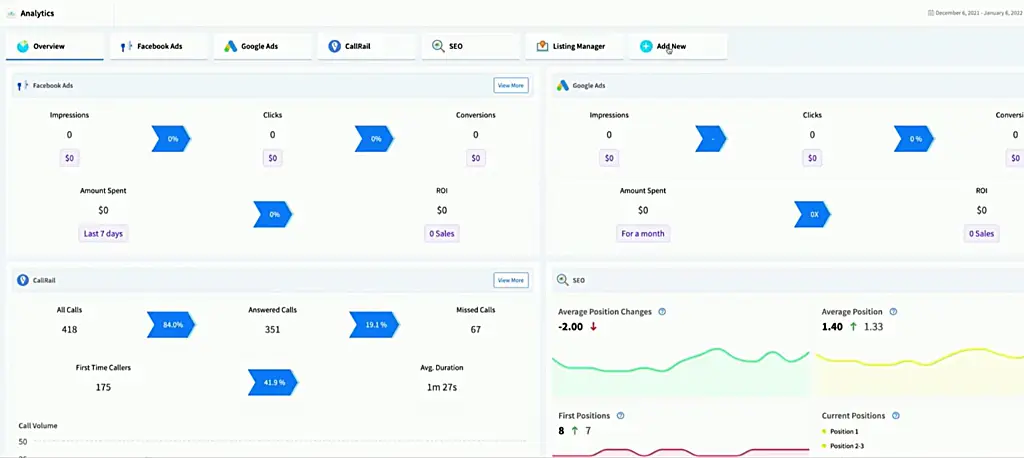
Task: Click the calendar icon by date range
Action: [931, 13]
